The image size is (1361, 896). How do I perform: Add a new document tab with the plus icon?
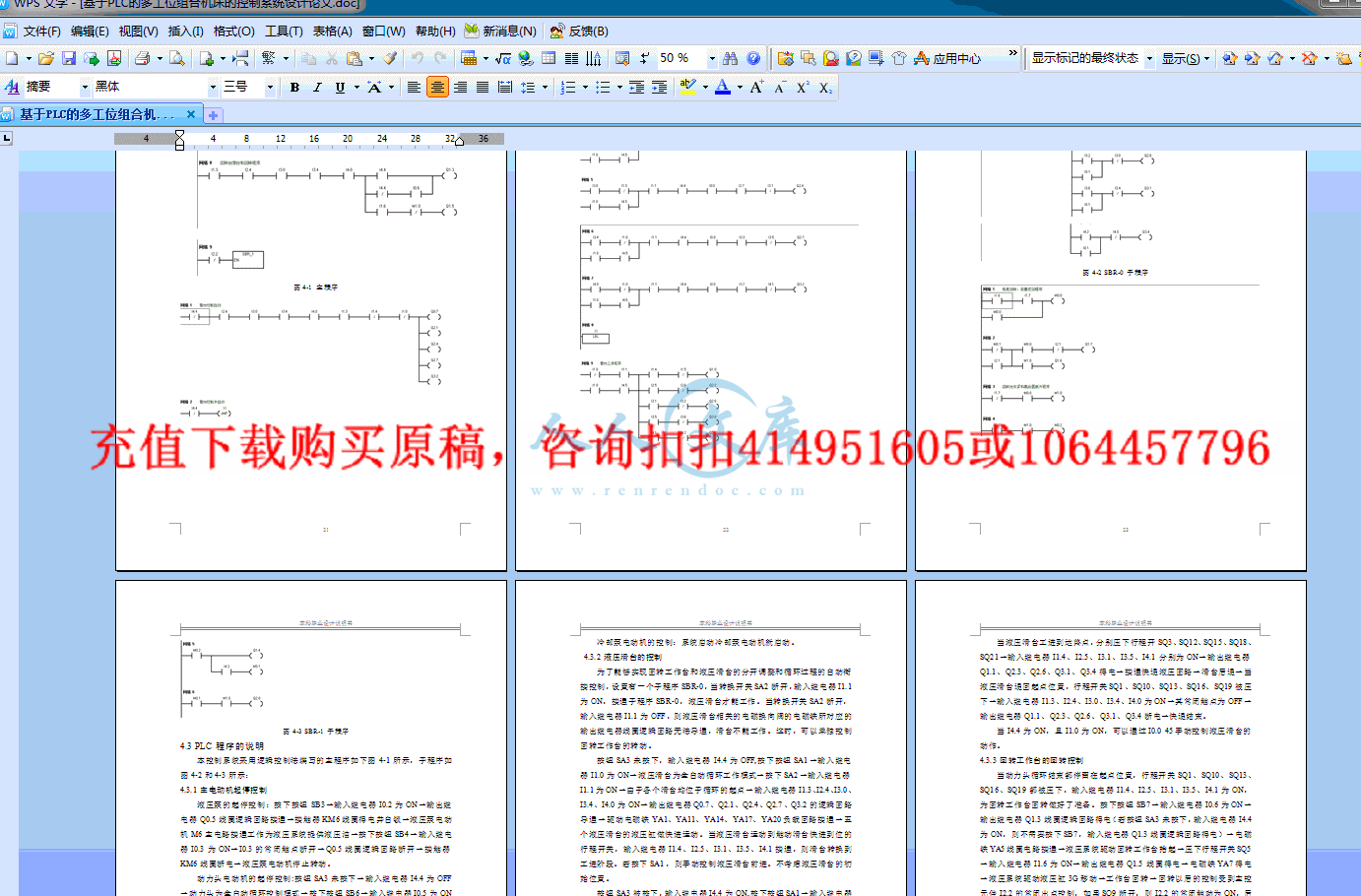(x=214, y=115)
